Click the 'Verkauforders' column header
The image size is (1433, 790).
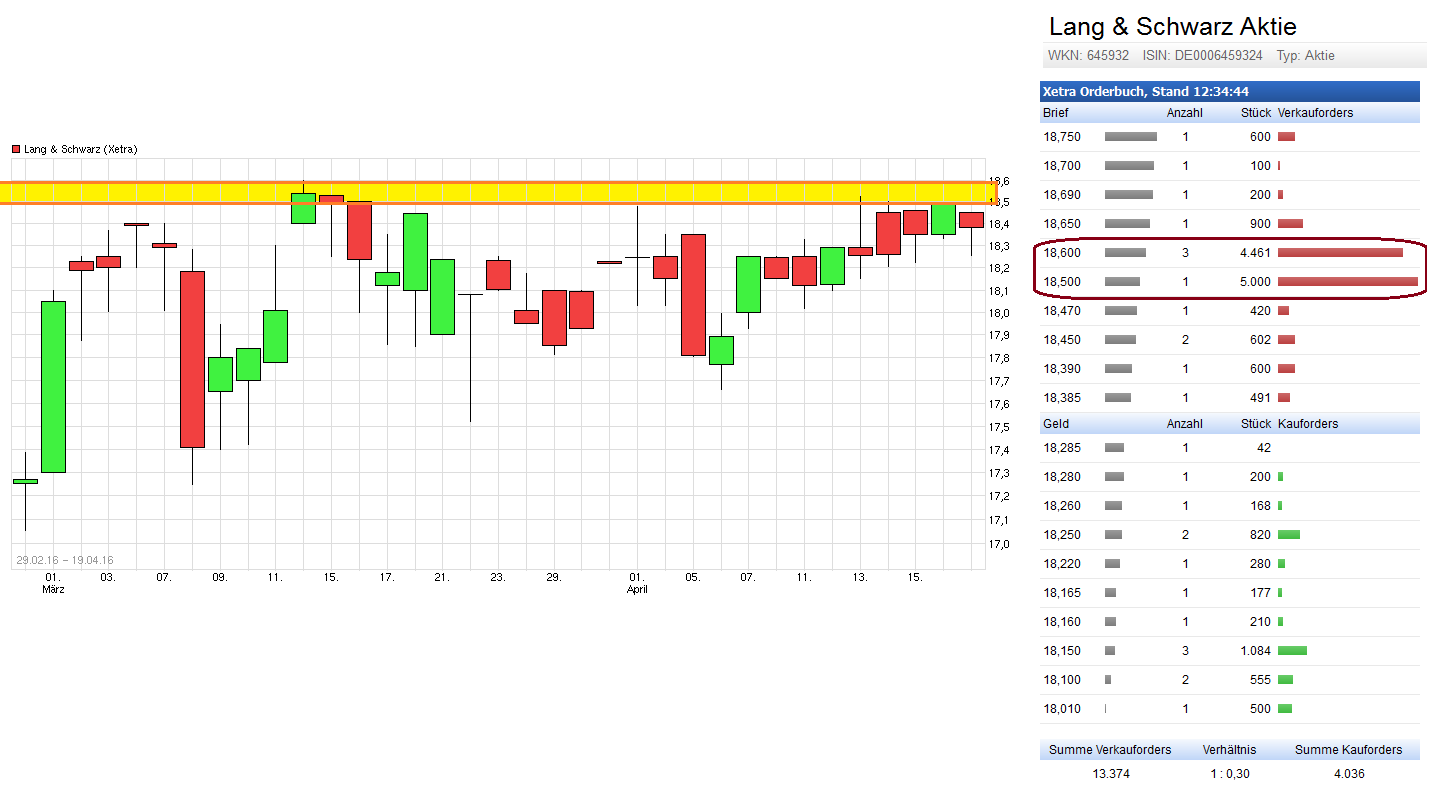tap(1315, 113)
